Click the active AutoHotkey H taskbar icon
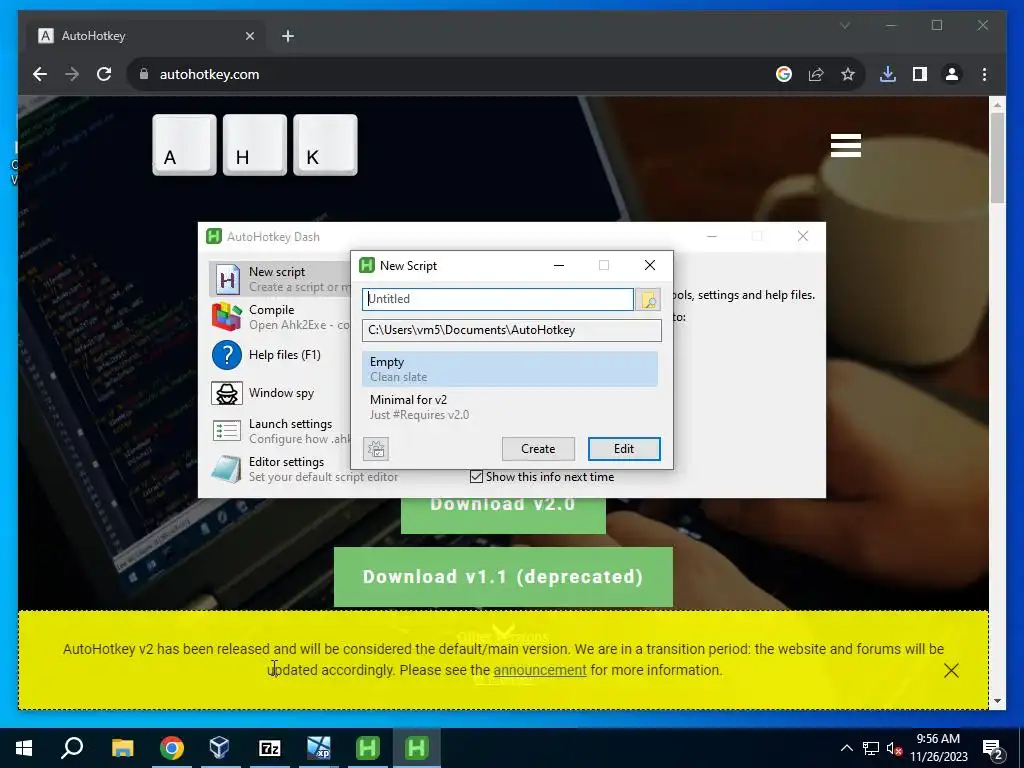The image size is (1024, 768). click(x=417, y=748)
